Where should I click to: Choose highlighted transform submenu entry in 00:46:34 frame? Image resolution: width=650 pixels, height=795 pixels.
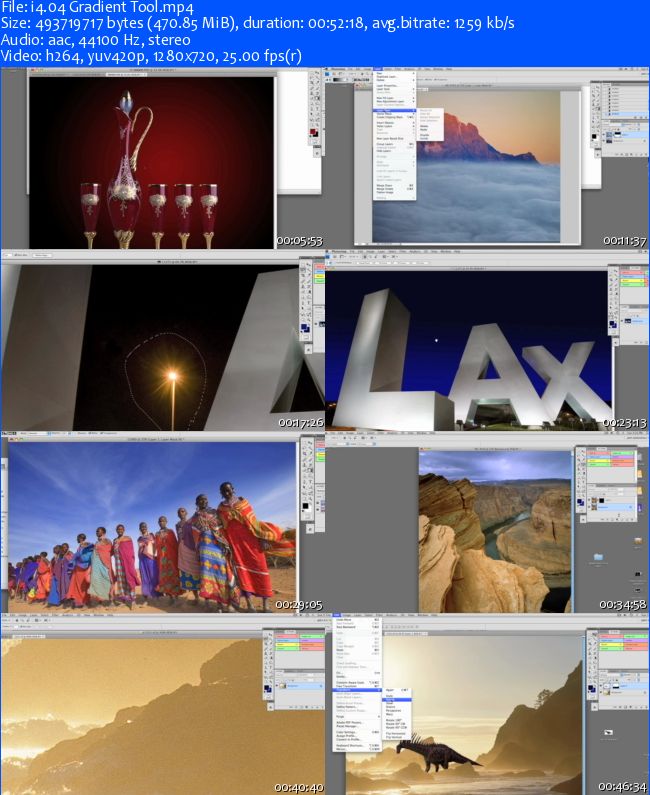396,700
